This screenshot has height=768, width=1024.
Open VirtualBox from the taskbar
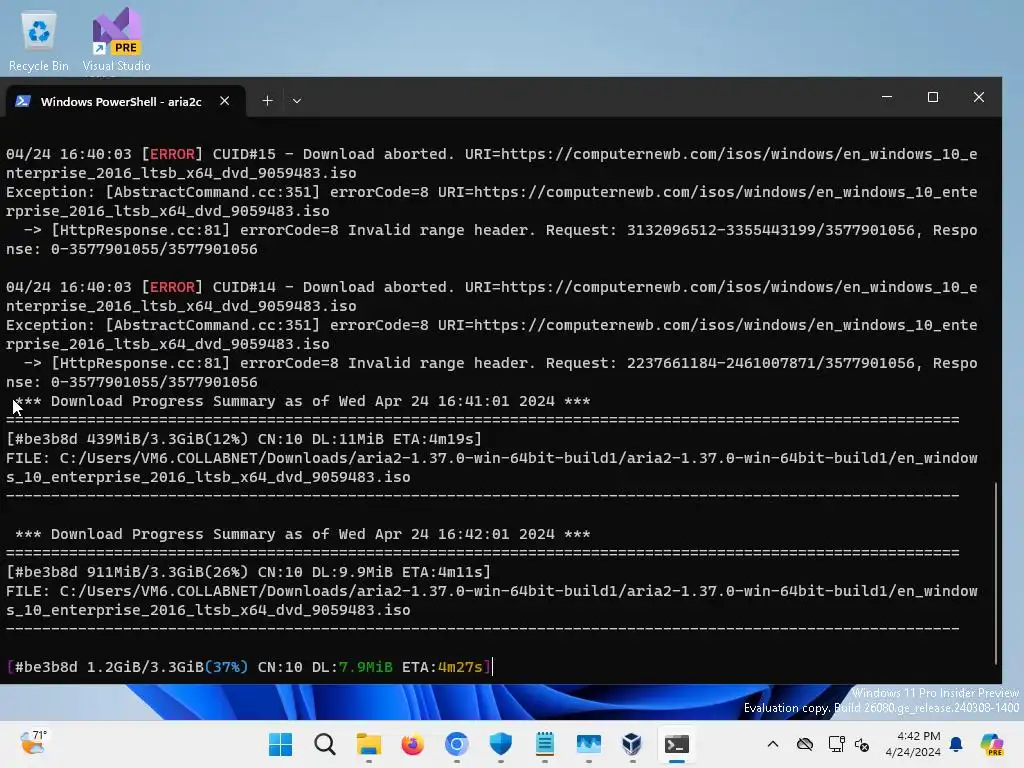click(632, 744)
